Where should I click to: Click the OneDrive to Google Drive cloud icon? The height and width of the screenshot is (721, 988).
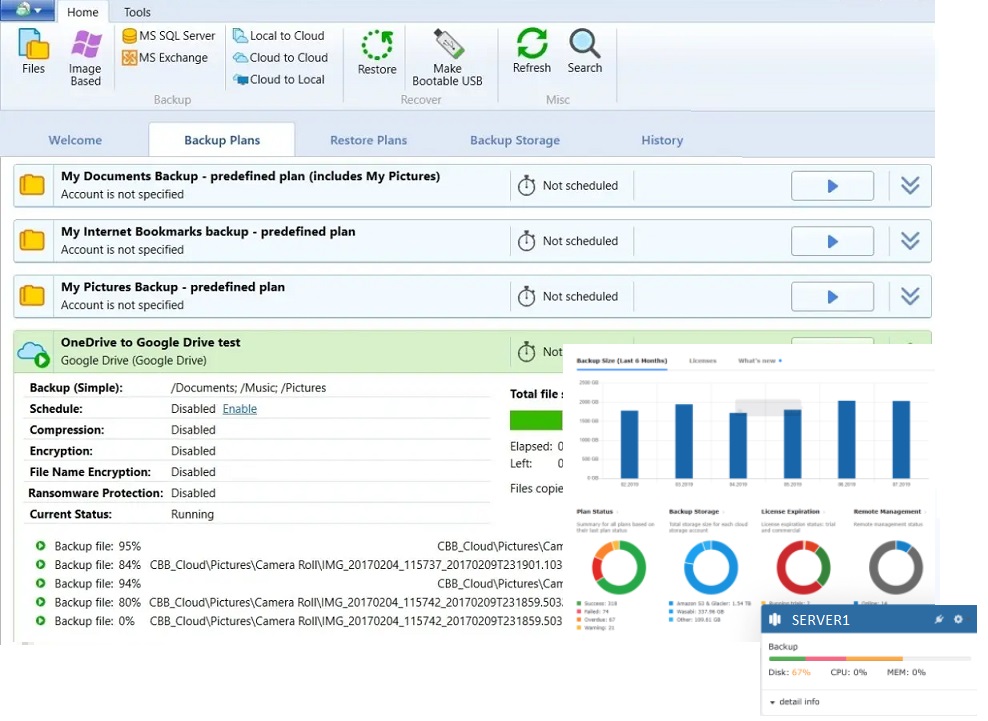(x=33, y=354)
